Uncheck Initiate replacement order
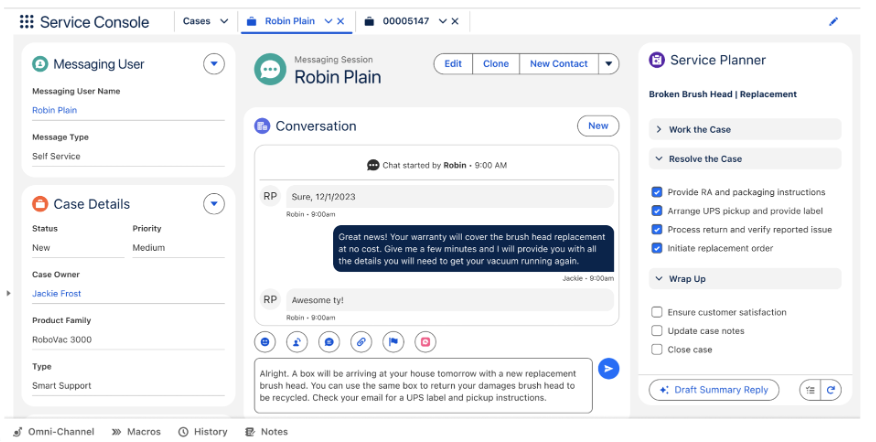The height and width of the screenshot is (442, 876). (x=657, y=248)
